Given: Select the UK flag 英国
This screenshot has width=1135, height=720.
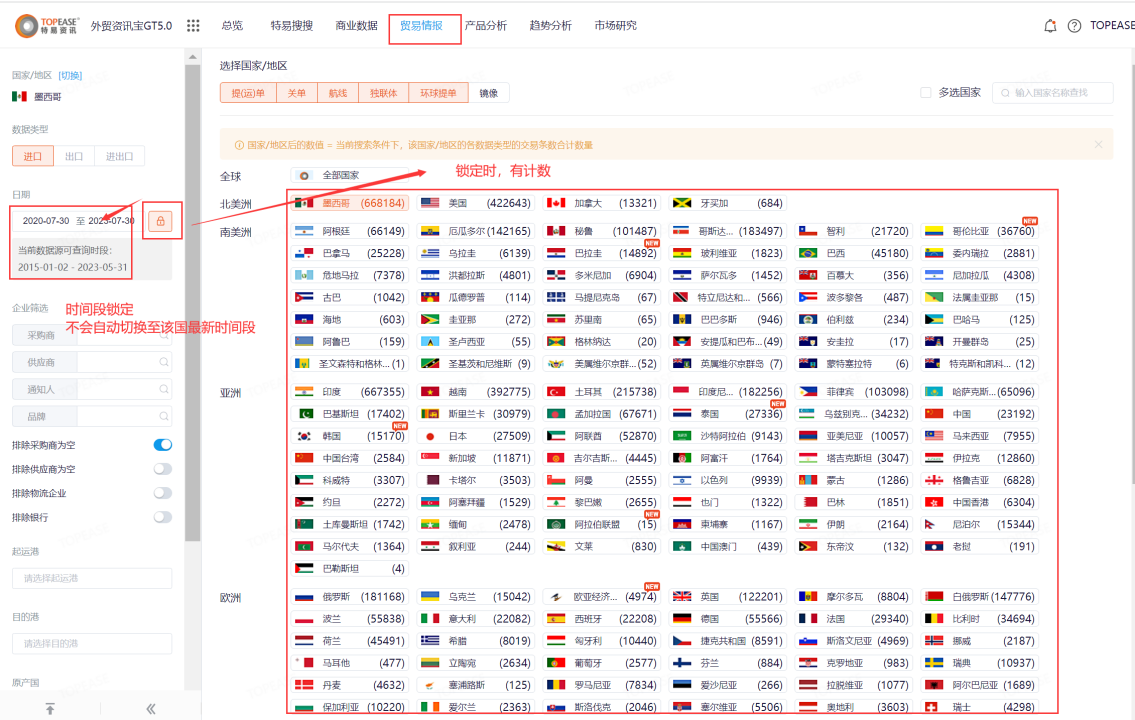Looking at the screenshot, I should click(727, 597).
